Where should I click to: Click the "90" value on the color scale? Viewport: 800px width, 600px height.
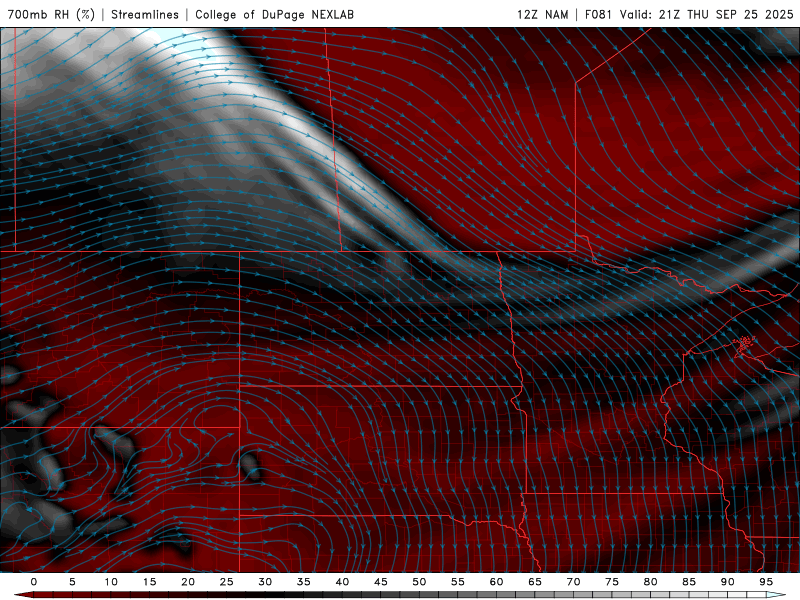[x=727, y=582]
